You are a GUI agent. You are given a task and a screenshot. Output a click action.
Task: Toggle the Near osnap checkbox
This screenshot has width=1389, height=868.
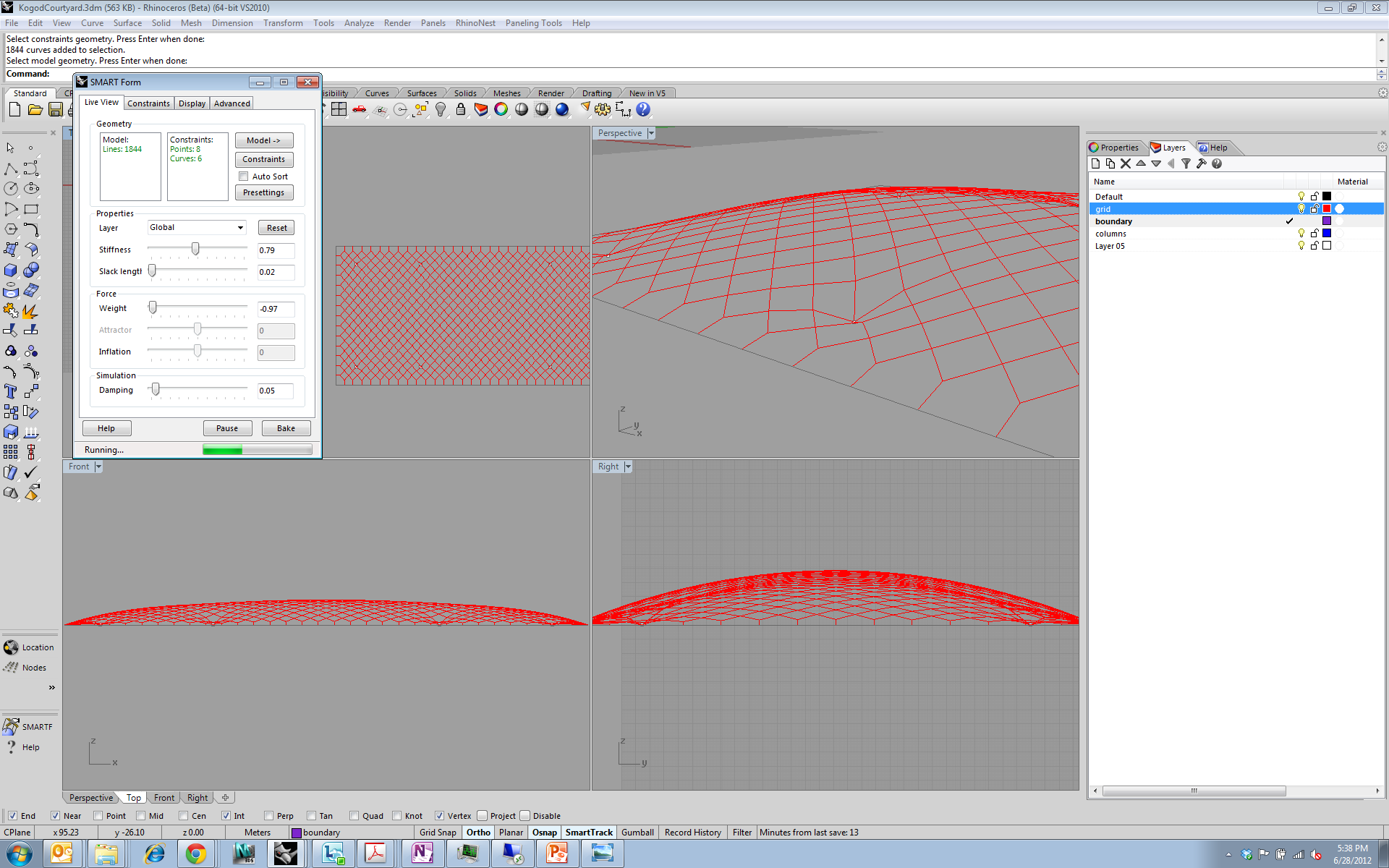(x=55, y=816)
